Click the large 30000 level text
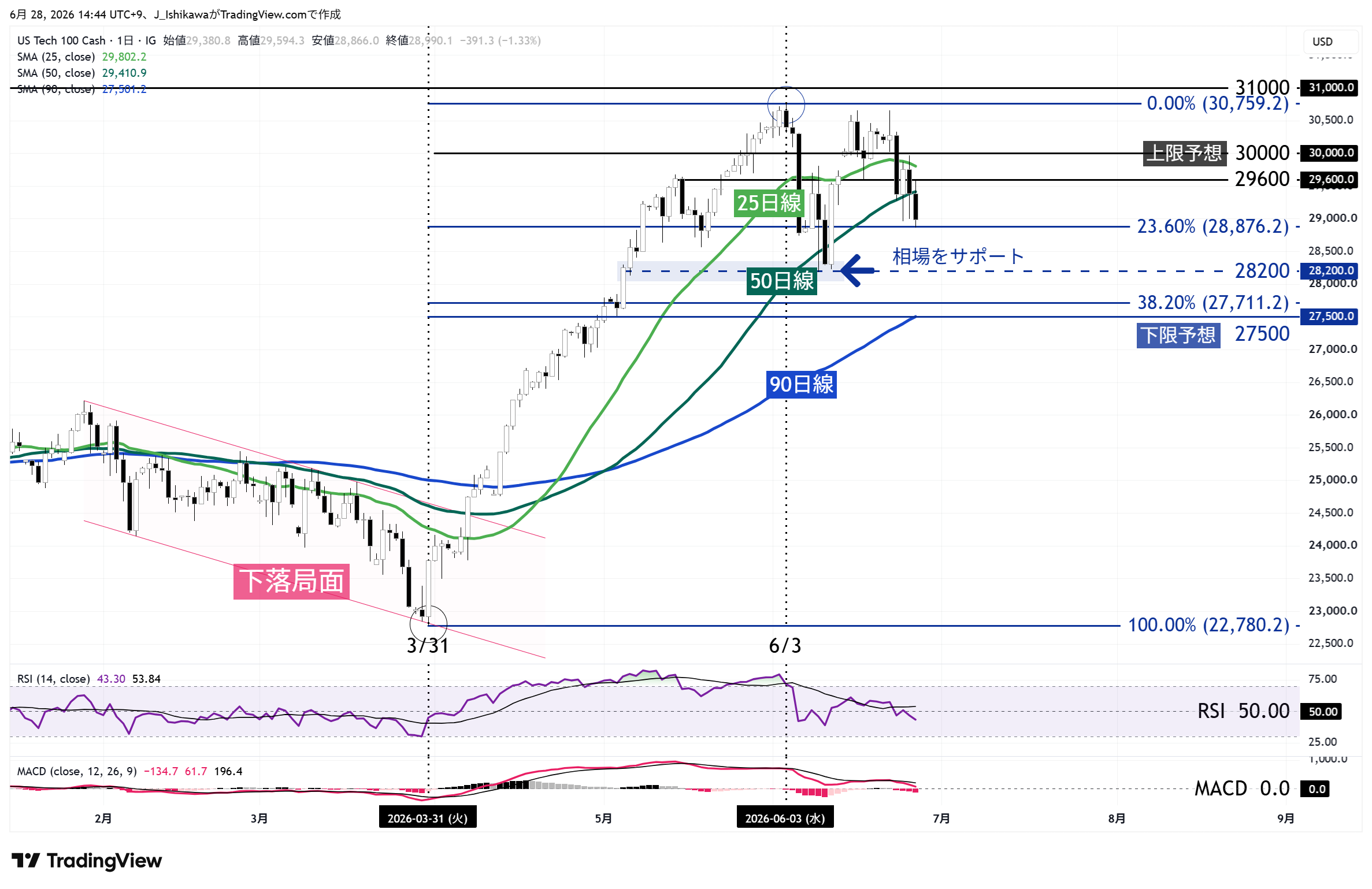Image resolution: width=1372 pixels, height=889 pixels. (x=1262, y=153)
